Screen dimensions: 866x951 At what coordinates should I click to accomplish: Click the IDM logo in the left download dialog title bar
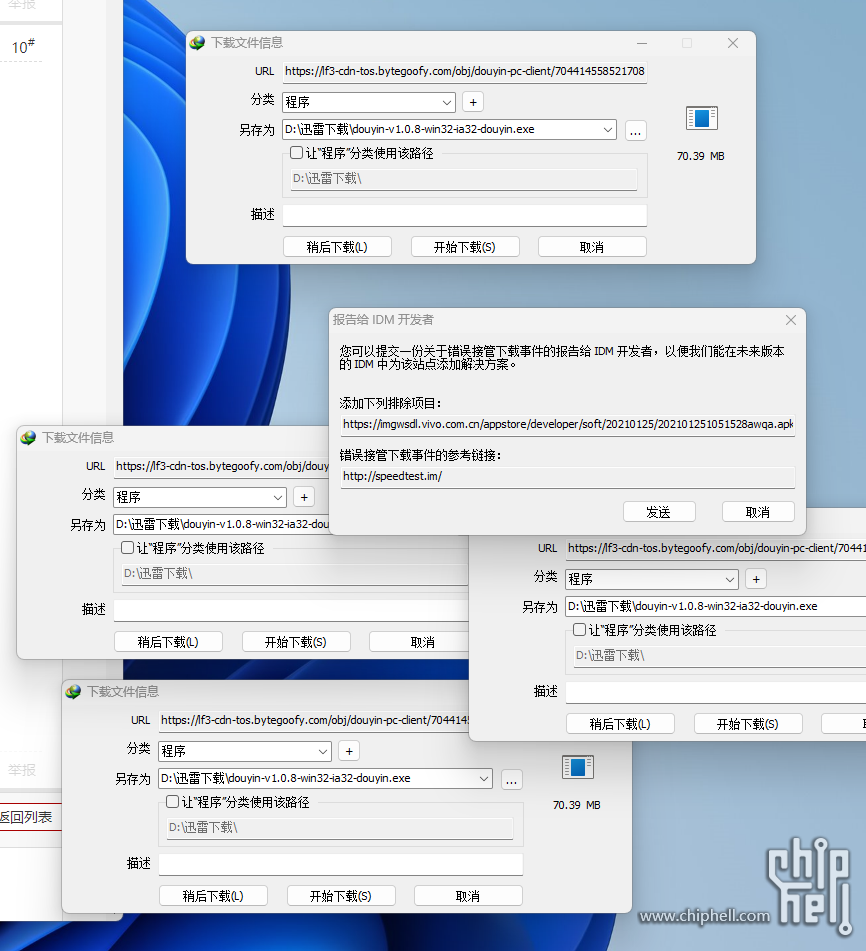28,438
